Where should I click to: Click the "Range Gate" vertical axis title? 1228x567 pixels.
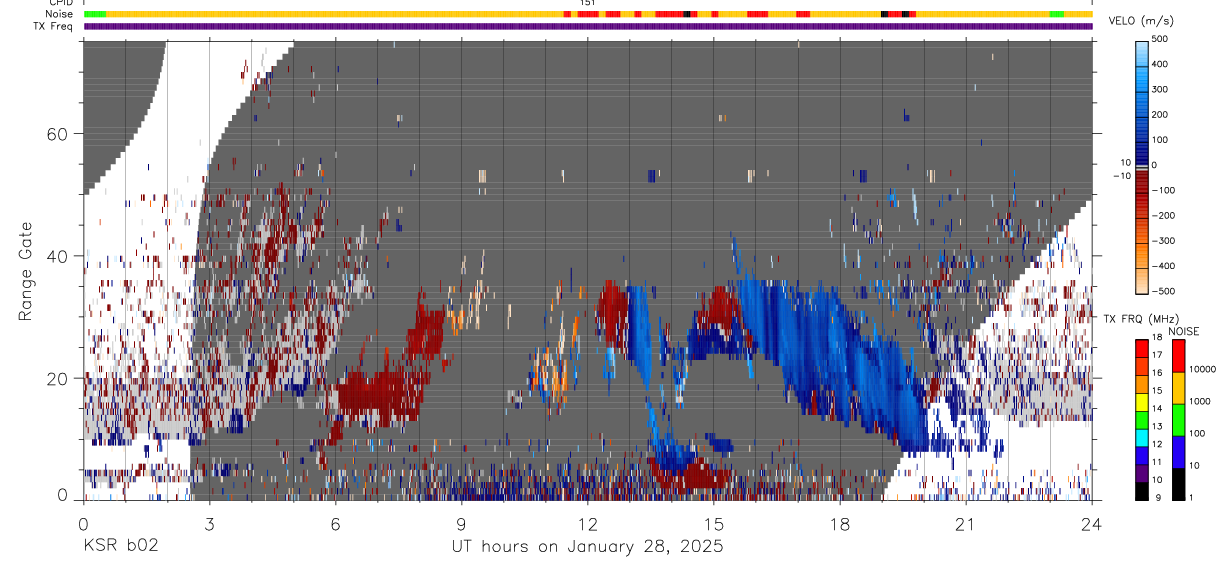[x=25, y=272]
